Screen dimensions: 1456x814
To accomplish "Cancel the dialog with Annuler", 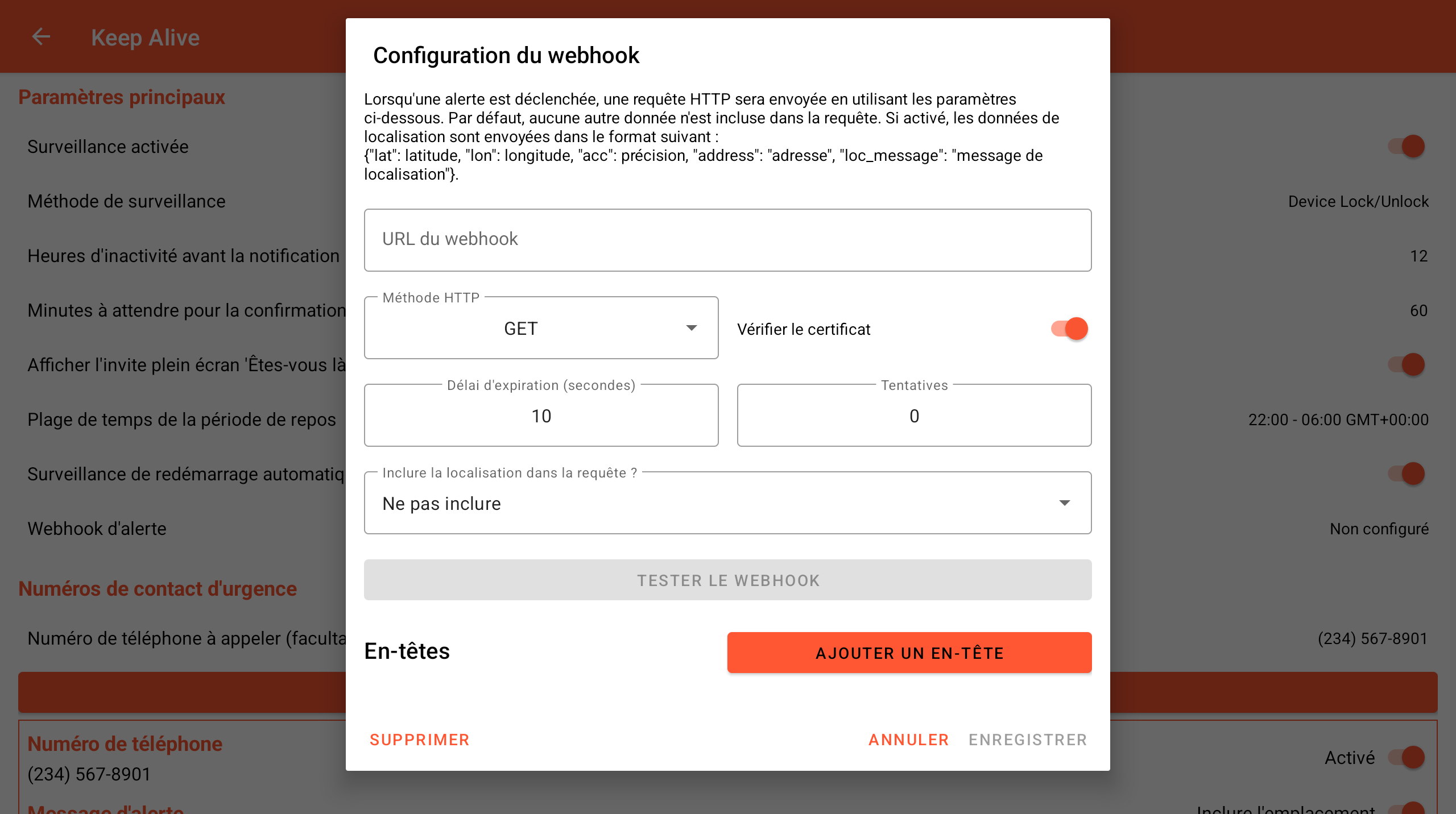I will [x=908, y=740].
